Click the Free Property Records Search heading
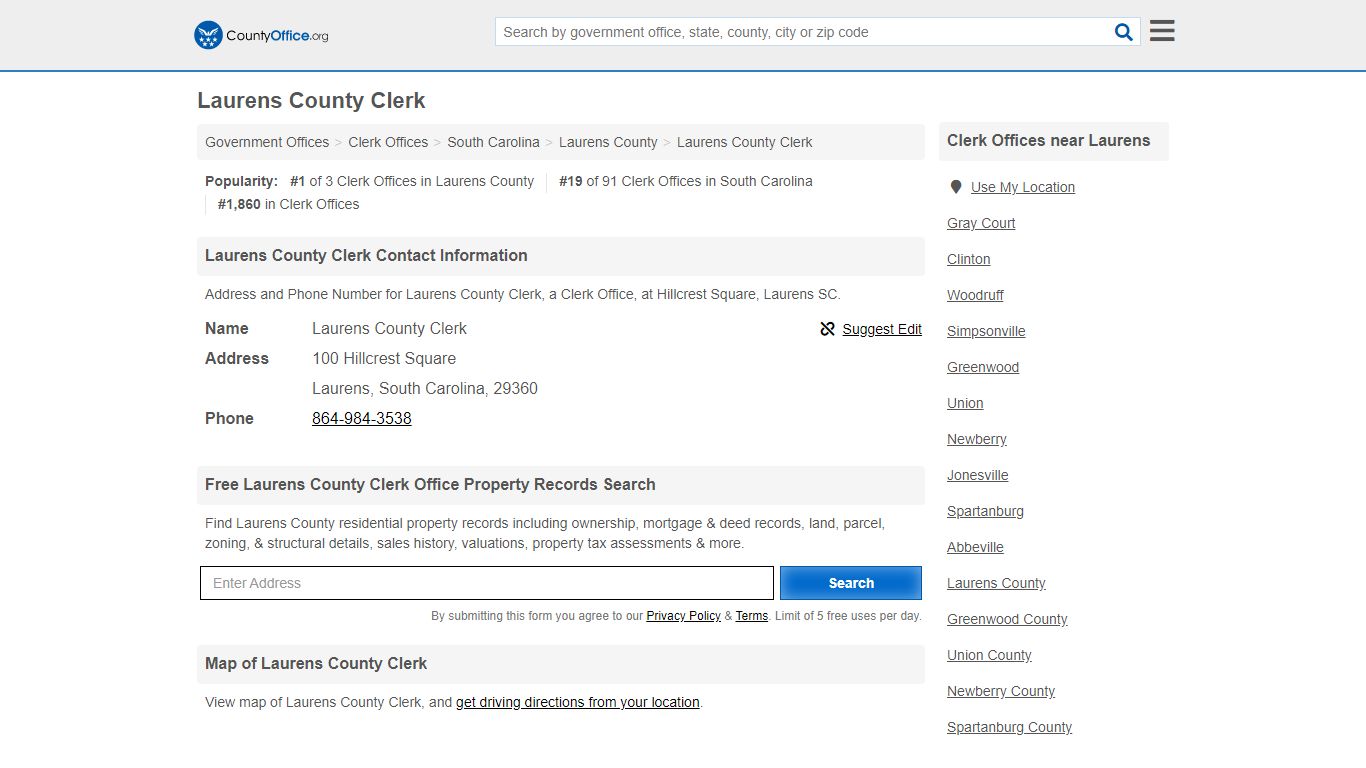Viewport: 1366px width, 768px height. (x=430, y=485)
